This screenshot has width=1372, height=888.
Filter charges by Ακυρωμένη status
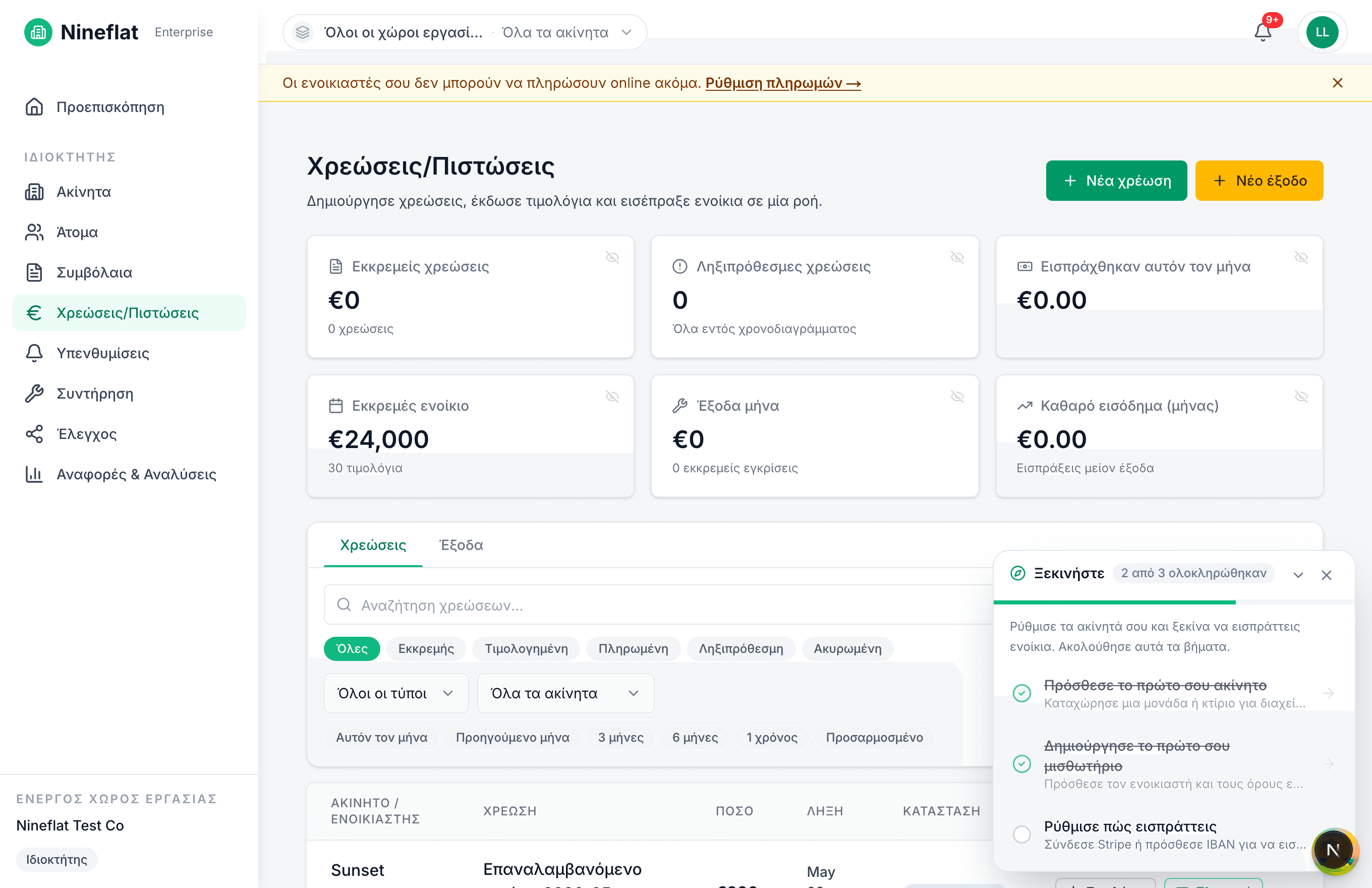tap(847, 649)
